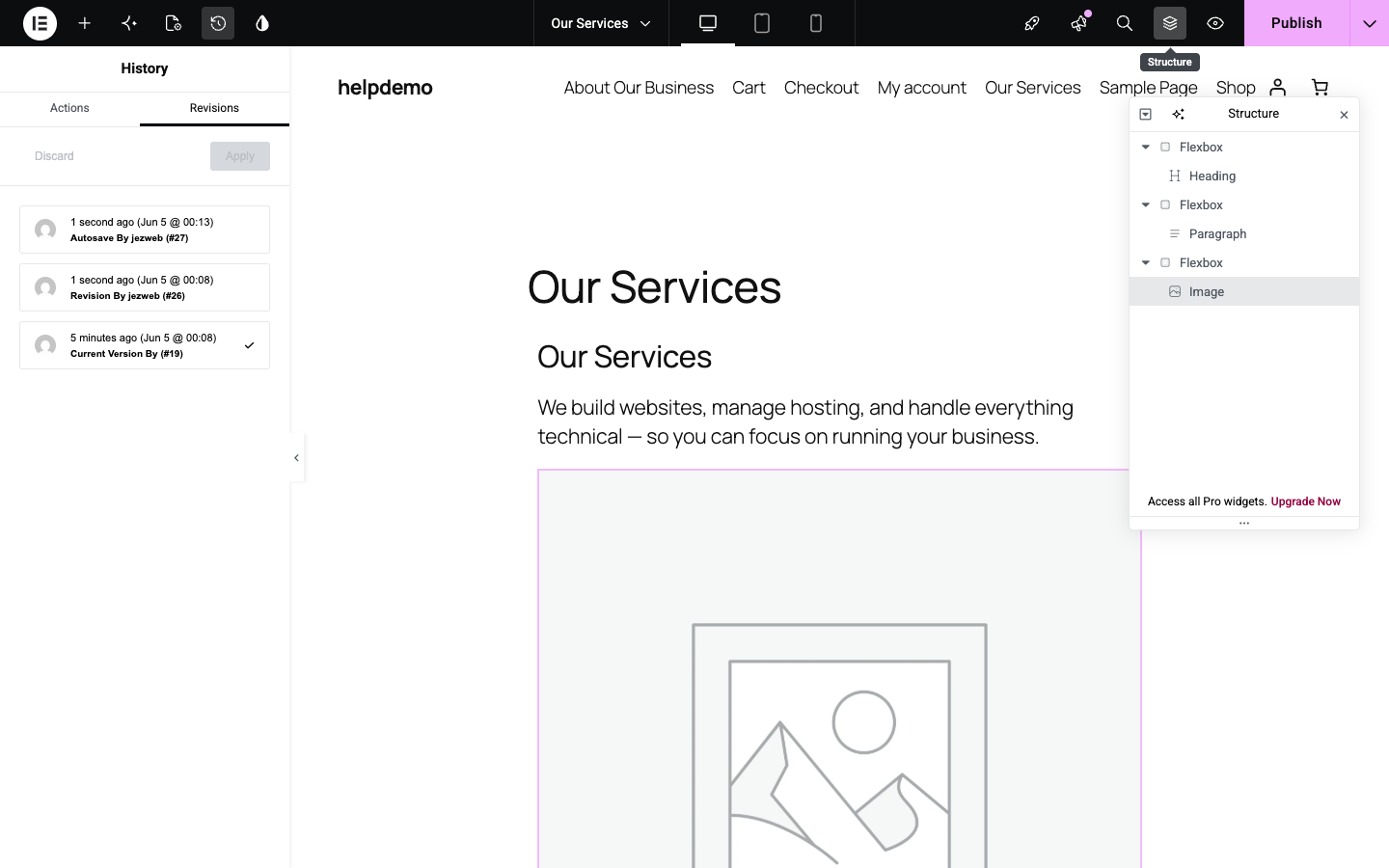Viewport: 1389px width, 868px height.
Task: Open the My account menu link
Action: [922, 88]
